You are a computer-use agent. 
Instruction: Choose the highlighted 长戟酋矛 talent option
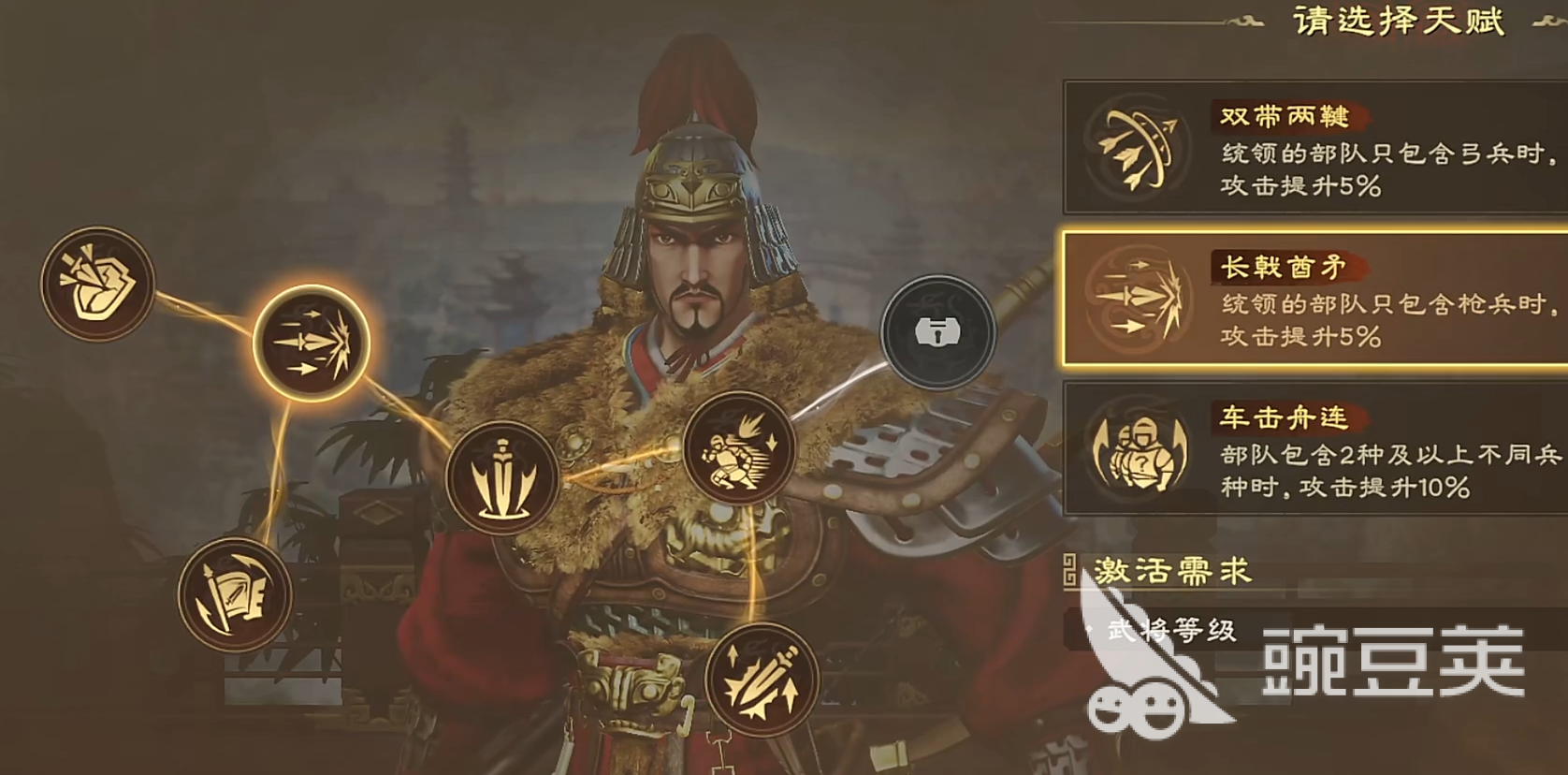[1315, 299]
